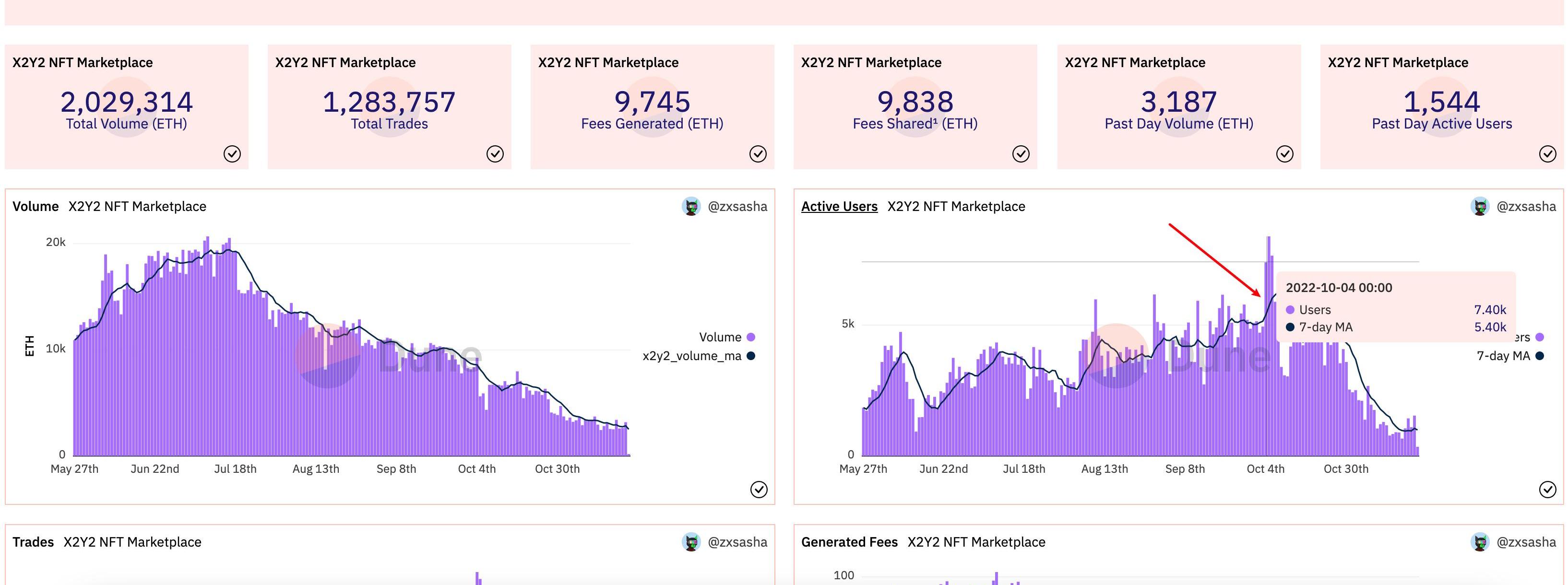
Task: Click the verified checkmark on Total Trades card
Action: click(x=495, y=154)
